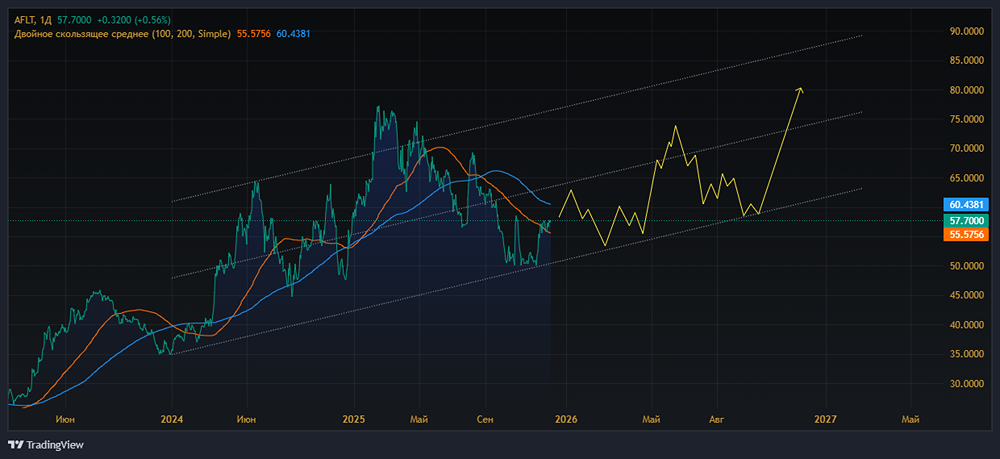Image resolution: width=1000 pixels, height=459 pixels.
Task: Click the blue 60.4381 price axis tag
Action: (967, 205)
